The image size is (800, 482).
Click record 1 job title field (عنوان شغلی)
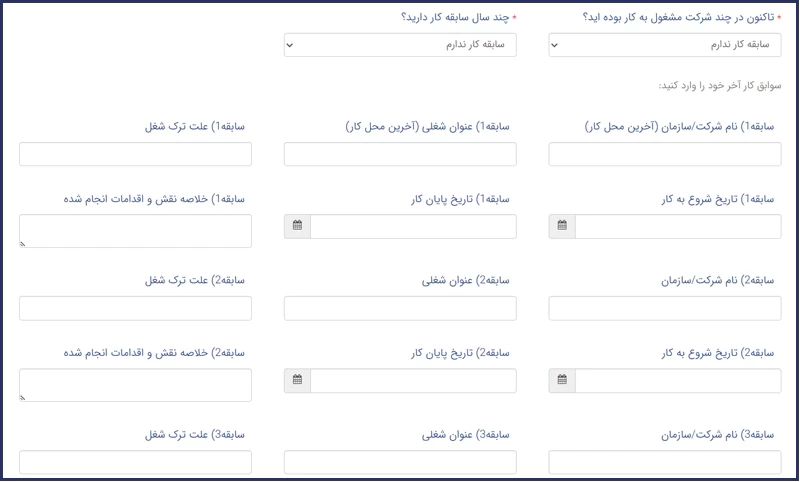click(400, 154)
